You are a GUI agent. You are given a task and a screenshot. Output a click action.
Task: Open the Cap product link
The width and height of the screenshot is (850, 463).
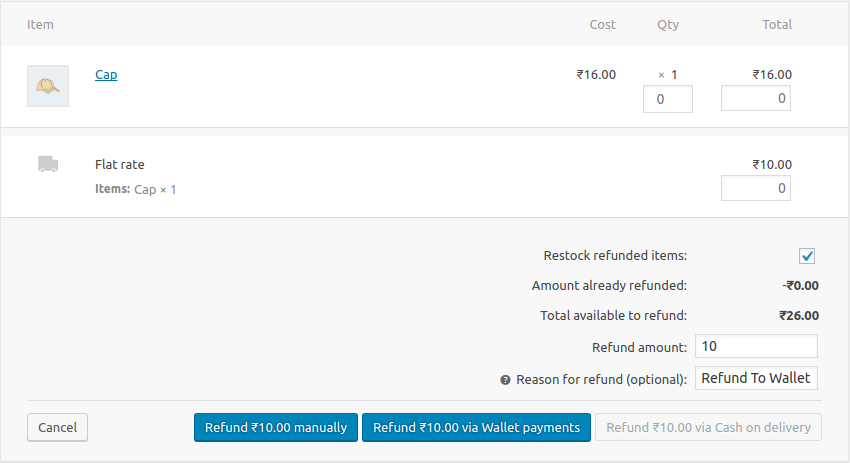[x=106, y=74]
